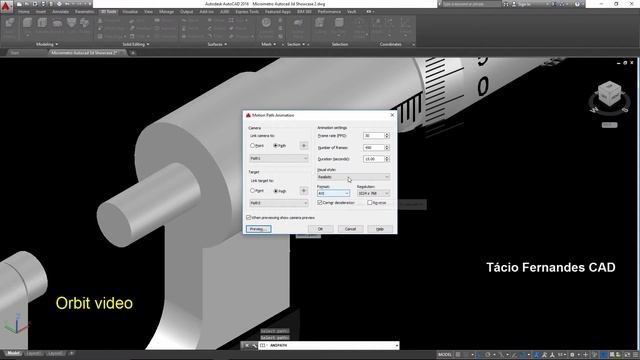Click the target pick-path plus button
Viewport: 640px width, 360px height.
pyautogui.click(x=304, y=191)
